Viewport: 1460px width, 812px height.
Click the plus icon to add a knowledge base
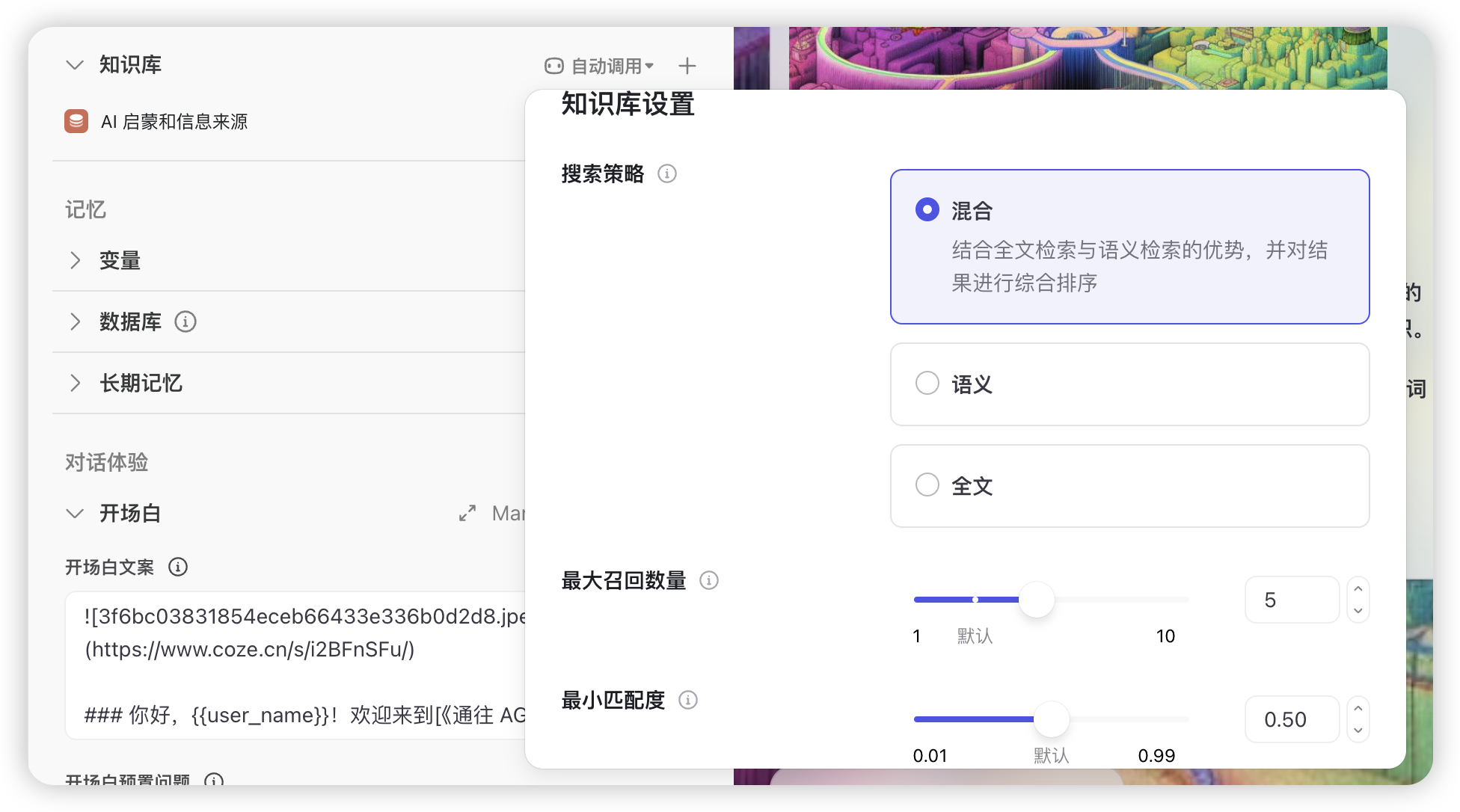tap(687, 66)
